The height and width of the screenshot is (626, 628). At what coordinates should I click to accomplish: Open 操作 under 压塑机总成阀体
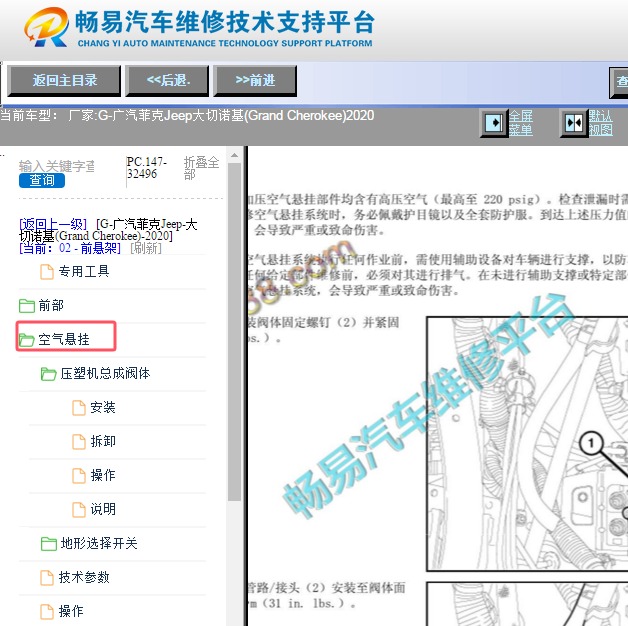click(103, 475)
